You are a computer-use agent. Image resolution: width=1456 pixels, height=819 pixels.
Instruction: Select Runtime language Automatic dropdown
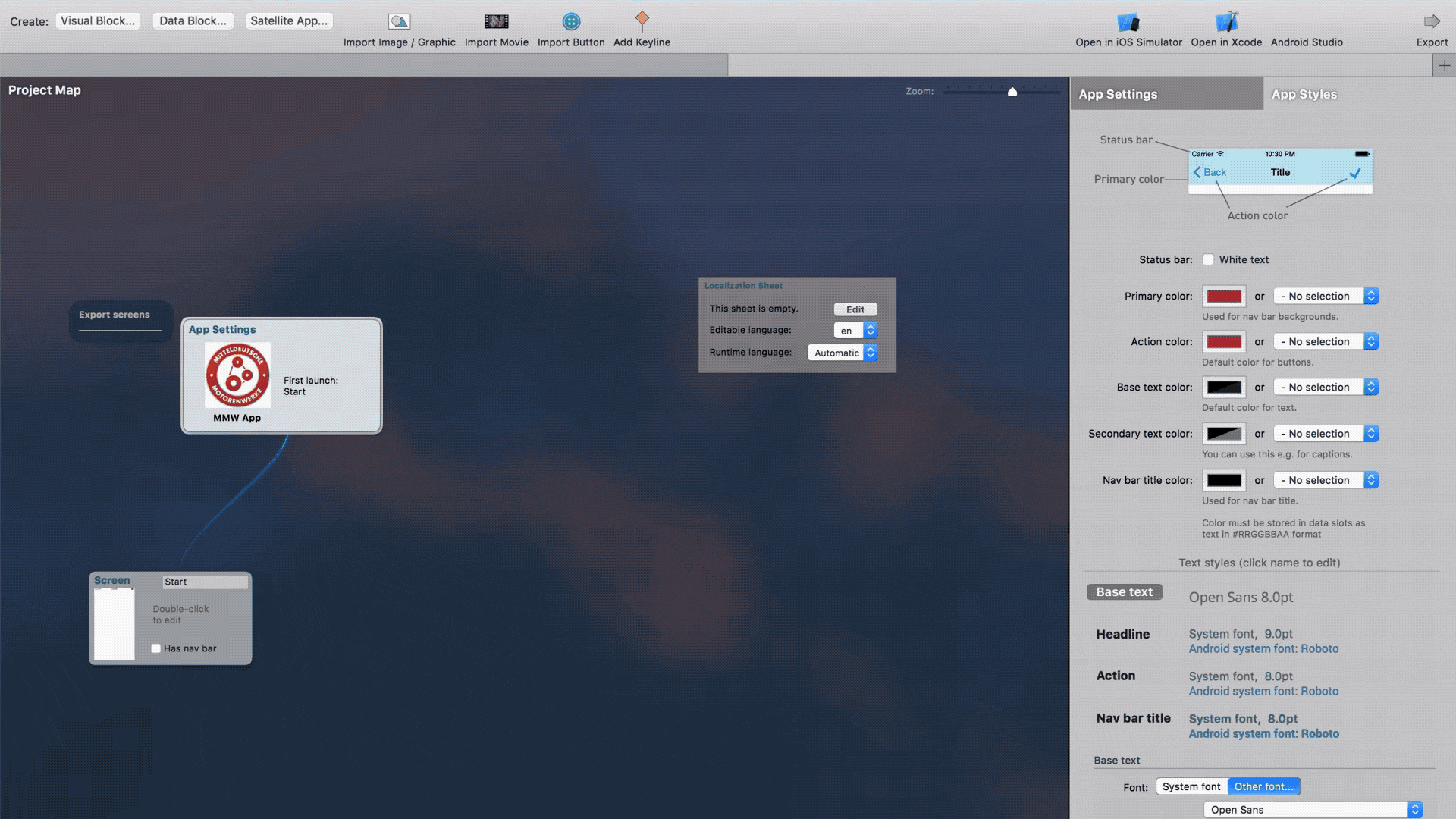tap(843, 351)
